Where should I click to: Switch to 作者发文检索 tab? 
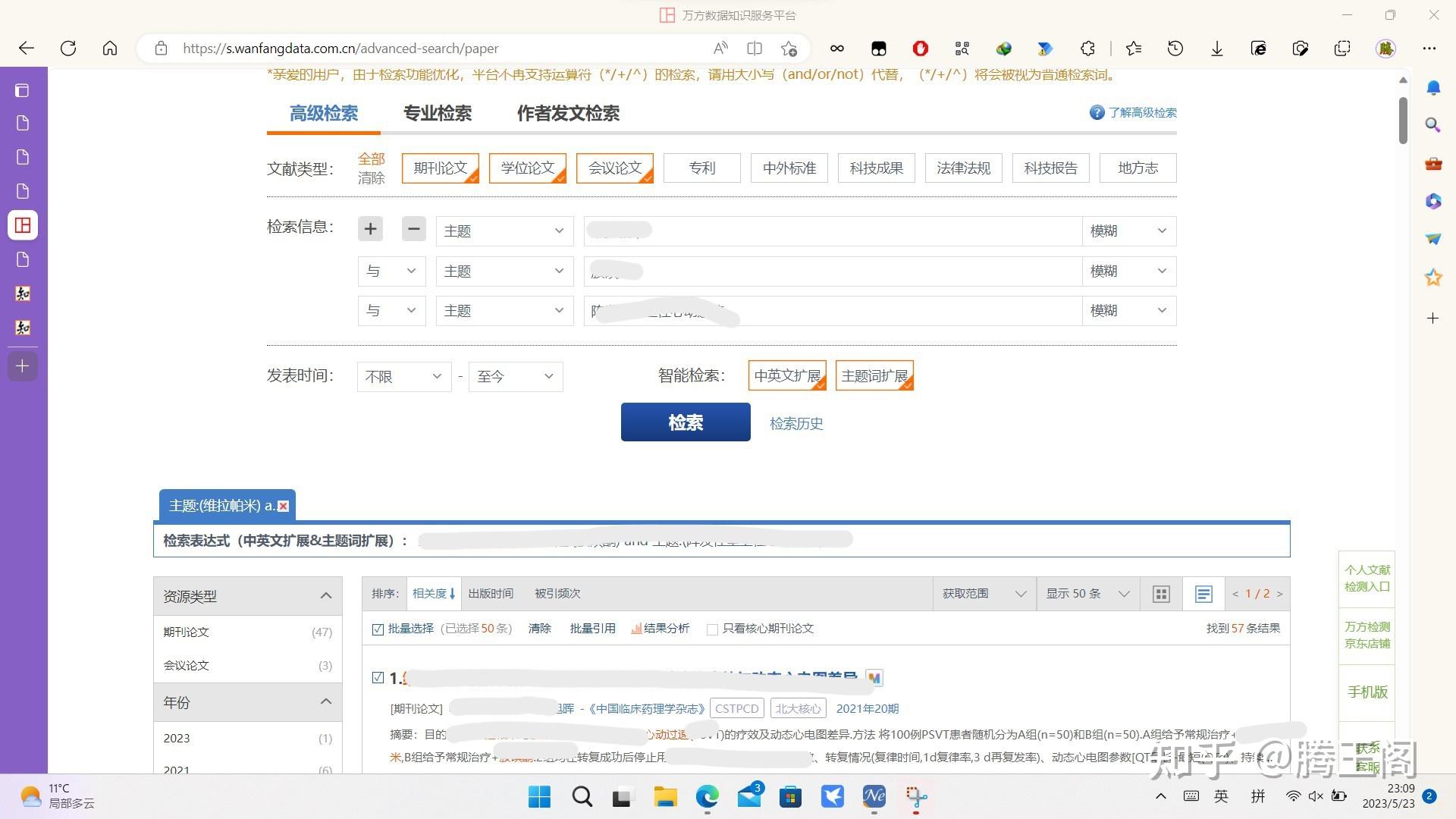pos(568,113)
